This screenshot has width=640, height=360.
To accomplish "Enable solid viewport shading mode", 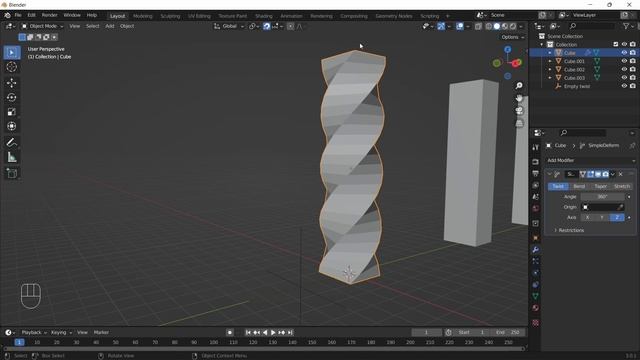I will click(497, 26).
